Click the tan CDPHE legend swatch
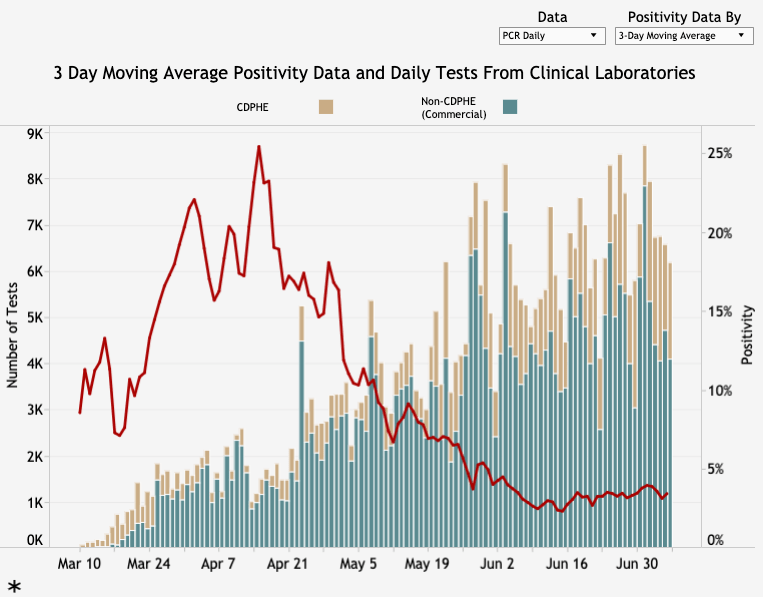763x597 pixels. 326,107
